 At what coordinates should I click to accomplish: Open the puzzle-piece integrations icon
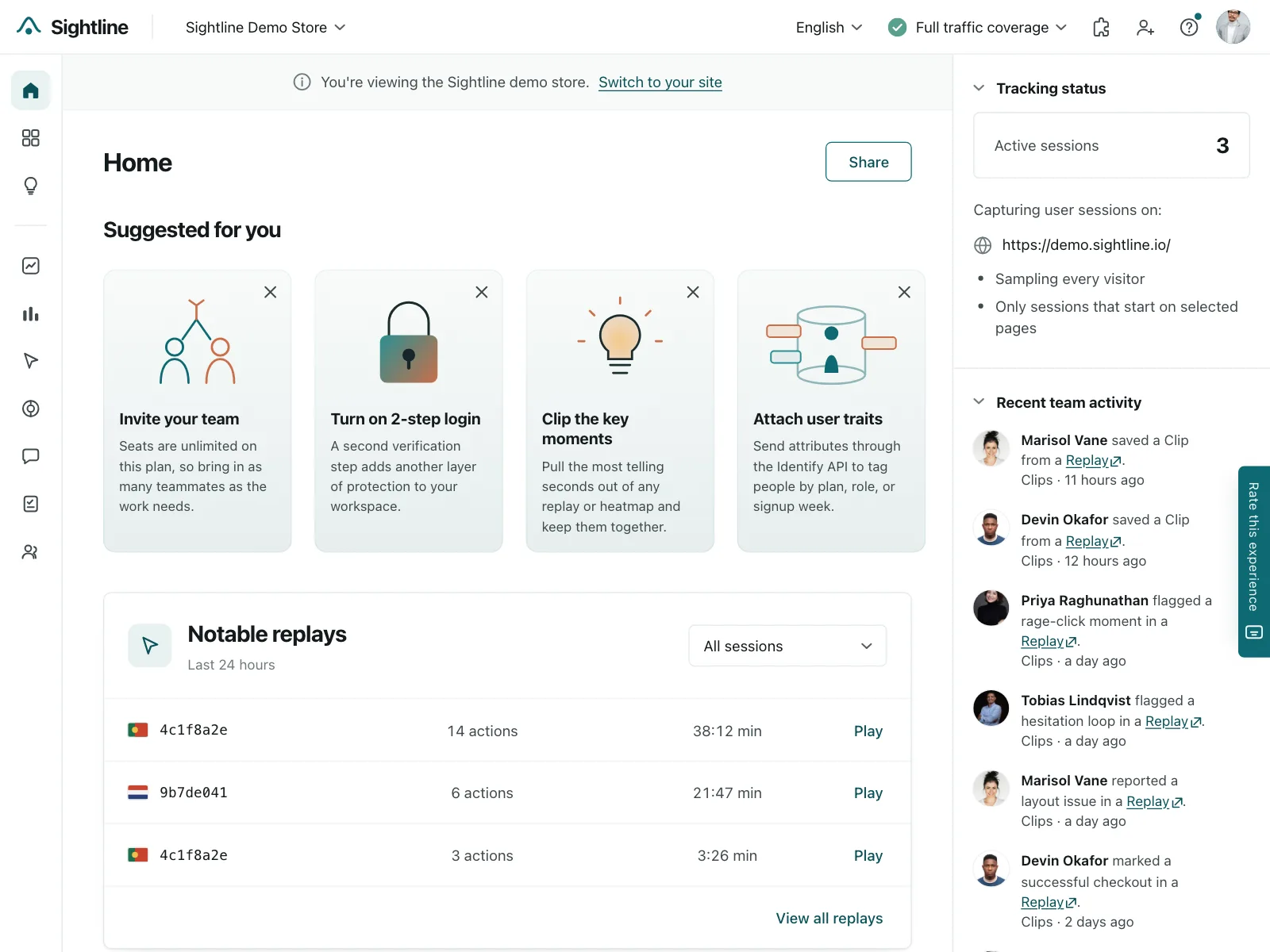point(1101,27)
